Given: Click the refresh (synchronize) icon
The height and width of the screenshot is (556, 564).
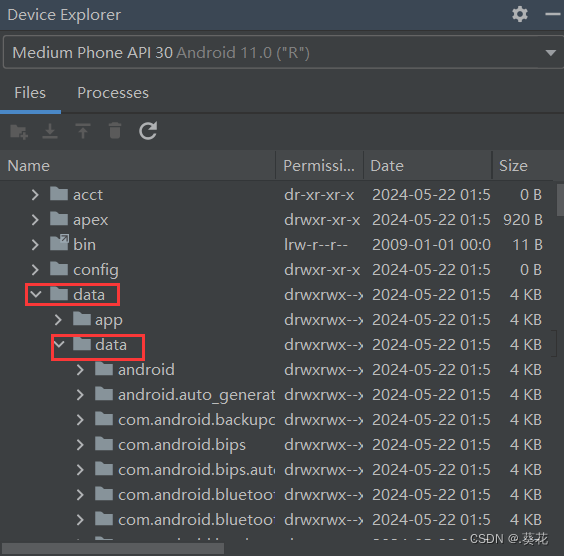Looking at the screenshot, I should [x=148, y=130].
